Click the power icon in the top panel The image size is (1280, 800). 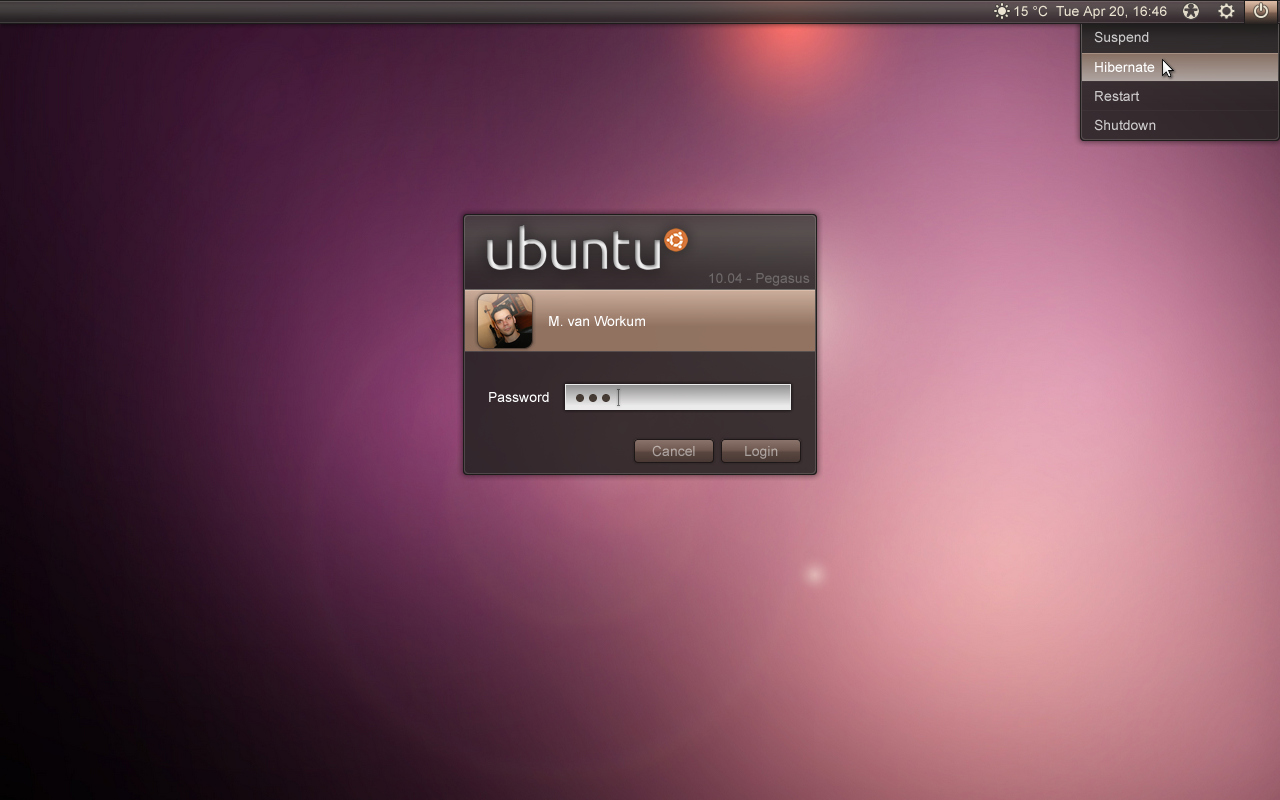(x=1260, y=11)
